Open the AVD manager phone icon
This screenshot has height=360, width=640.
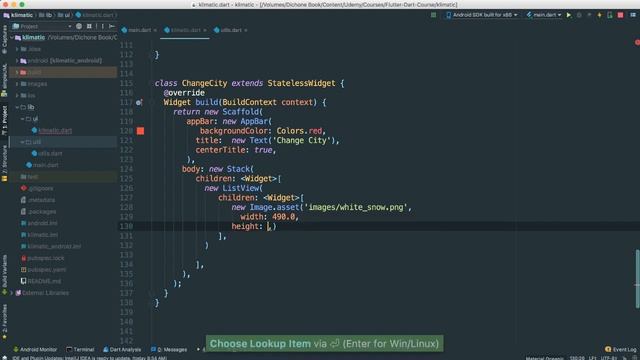click(610, 15)
